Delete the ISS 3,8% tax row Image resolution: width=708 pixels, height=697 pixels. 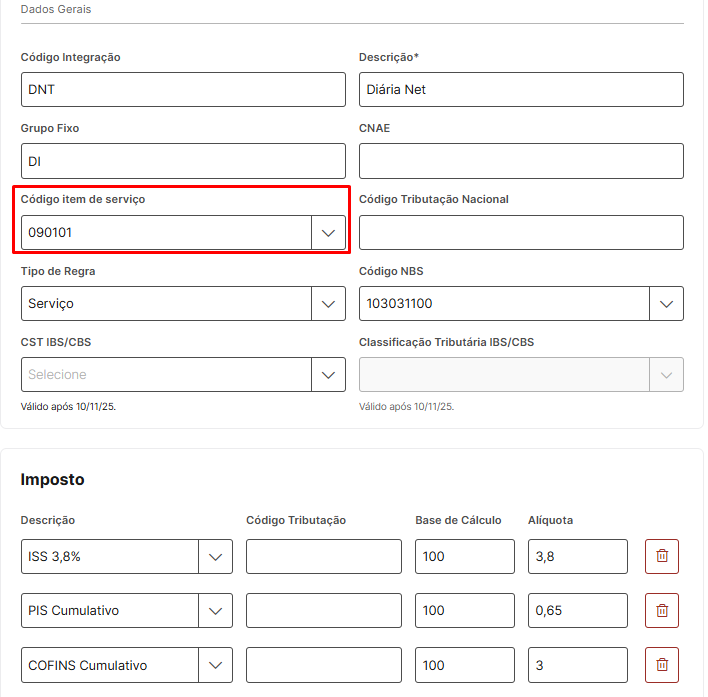[x=661, y=557]
